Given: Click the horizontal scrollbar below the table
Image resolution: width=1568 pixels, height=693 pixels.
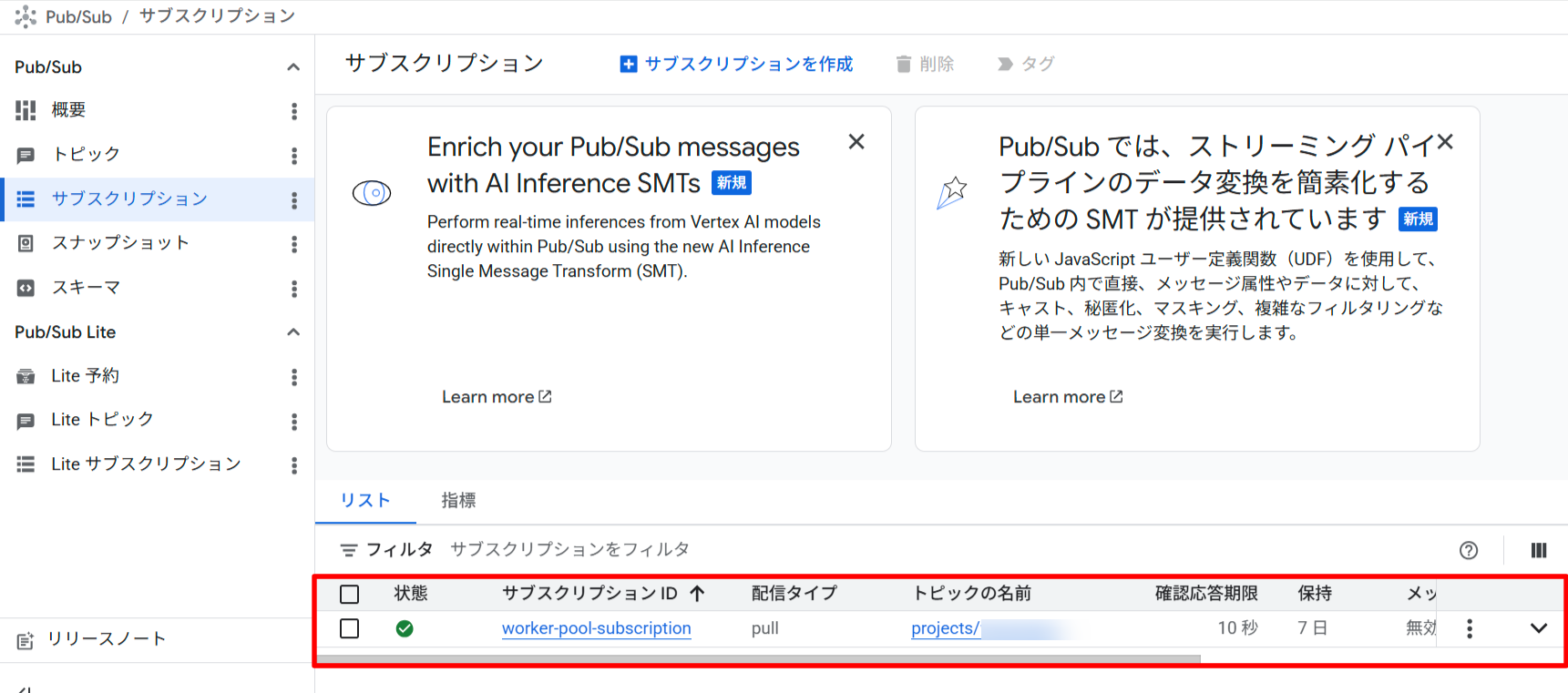Looking at the screenshot, I should click(756, 658).
